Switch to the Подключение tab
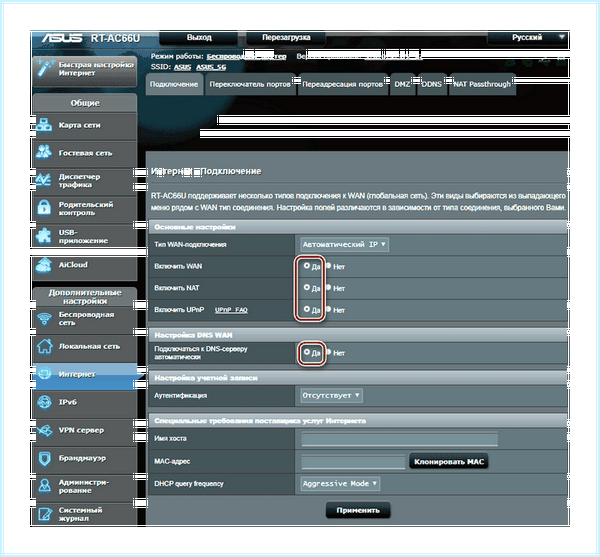This screenshot has width=600, height=557. (174, 84)
